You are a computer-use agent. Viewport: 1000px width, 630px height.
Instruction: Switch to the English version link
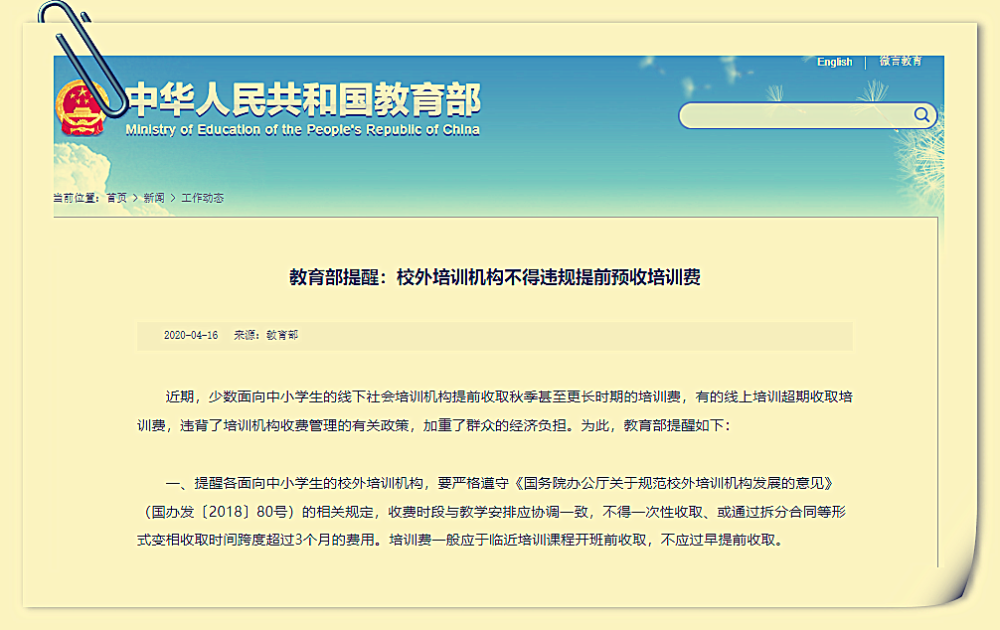[x=834, y=62]
